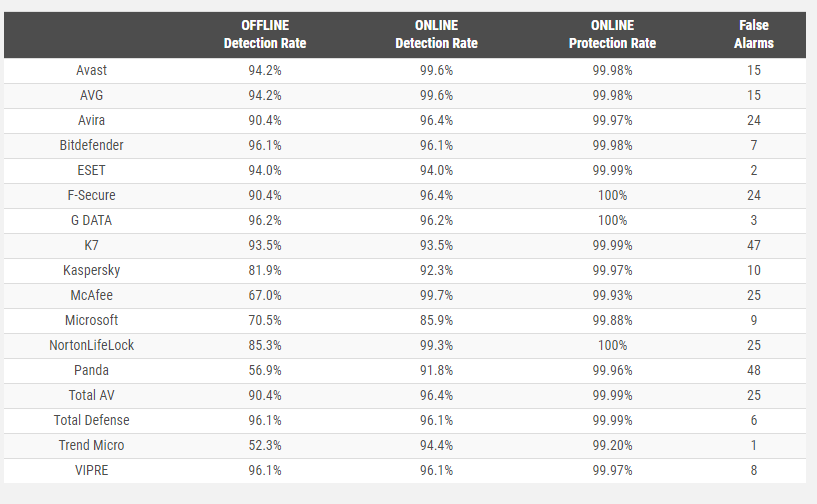Click the False Alarms column header
The height and width of the screenshot is (504, 817).
coord(753,35)
